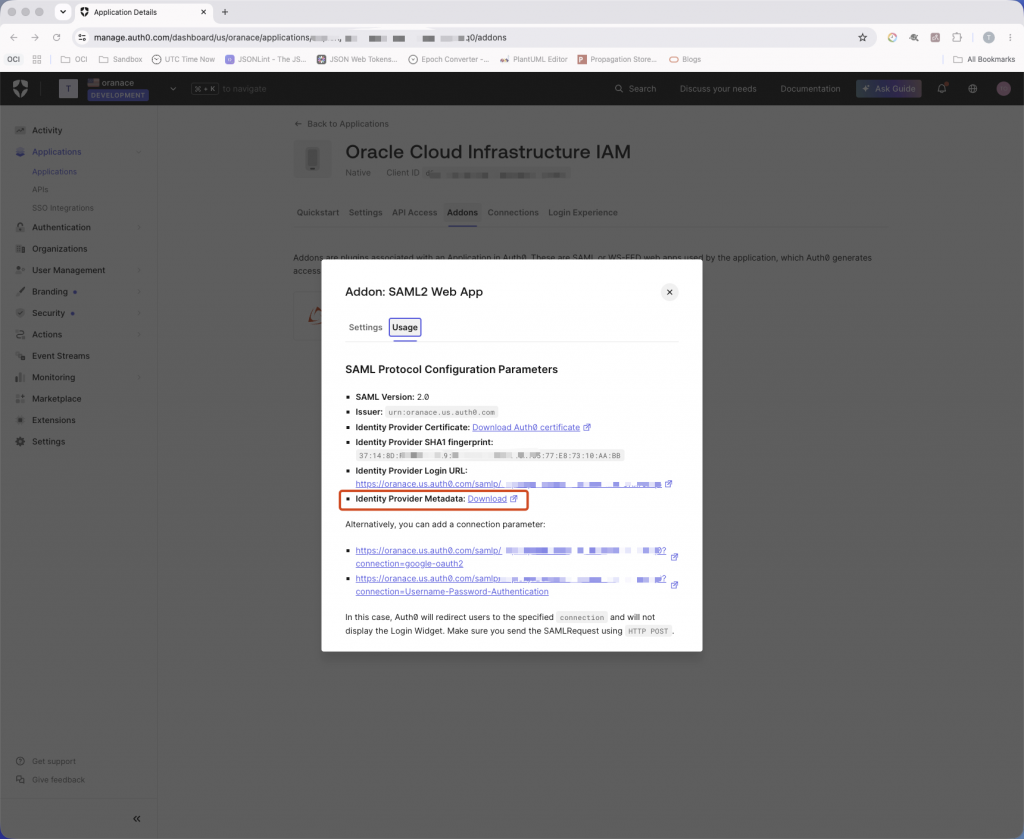Image resolution: width=1024 pixels, height=839 pixels.
Task: Open the PlantUML Editor bookmark
Action: click(x=534, y=59)
